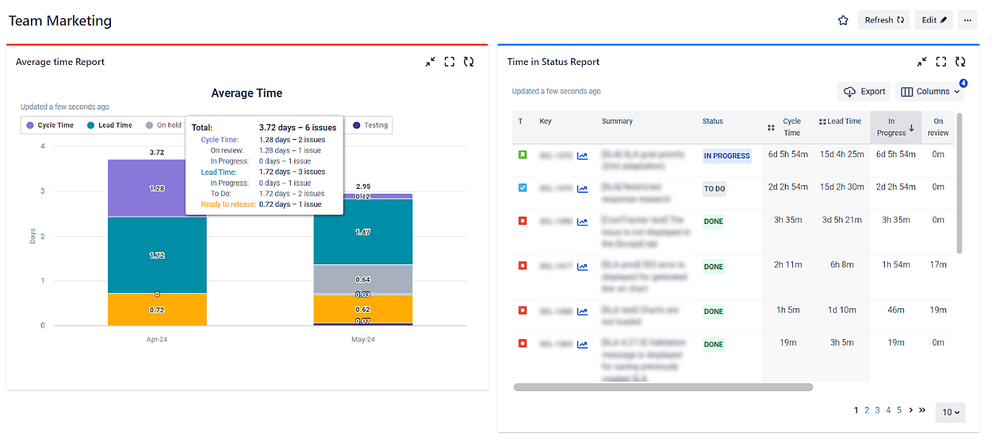Open chart icon in the 15d 4h 25m row
The height and width of the screenshot is (448, 998).
pyautogui.click(x=582, y=156)
